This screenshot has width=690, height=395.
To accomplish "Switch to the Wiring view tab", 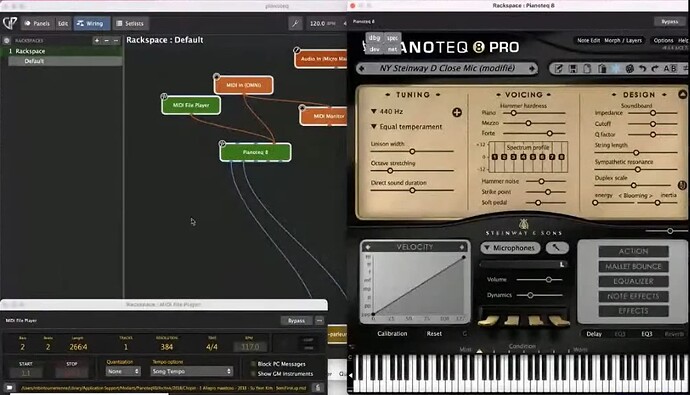I will [x=92, y=23].
